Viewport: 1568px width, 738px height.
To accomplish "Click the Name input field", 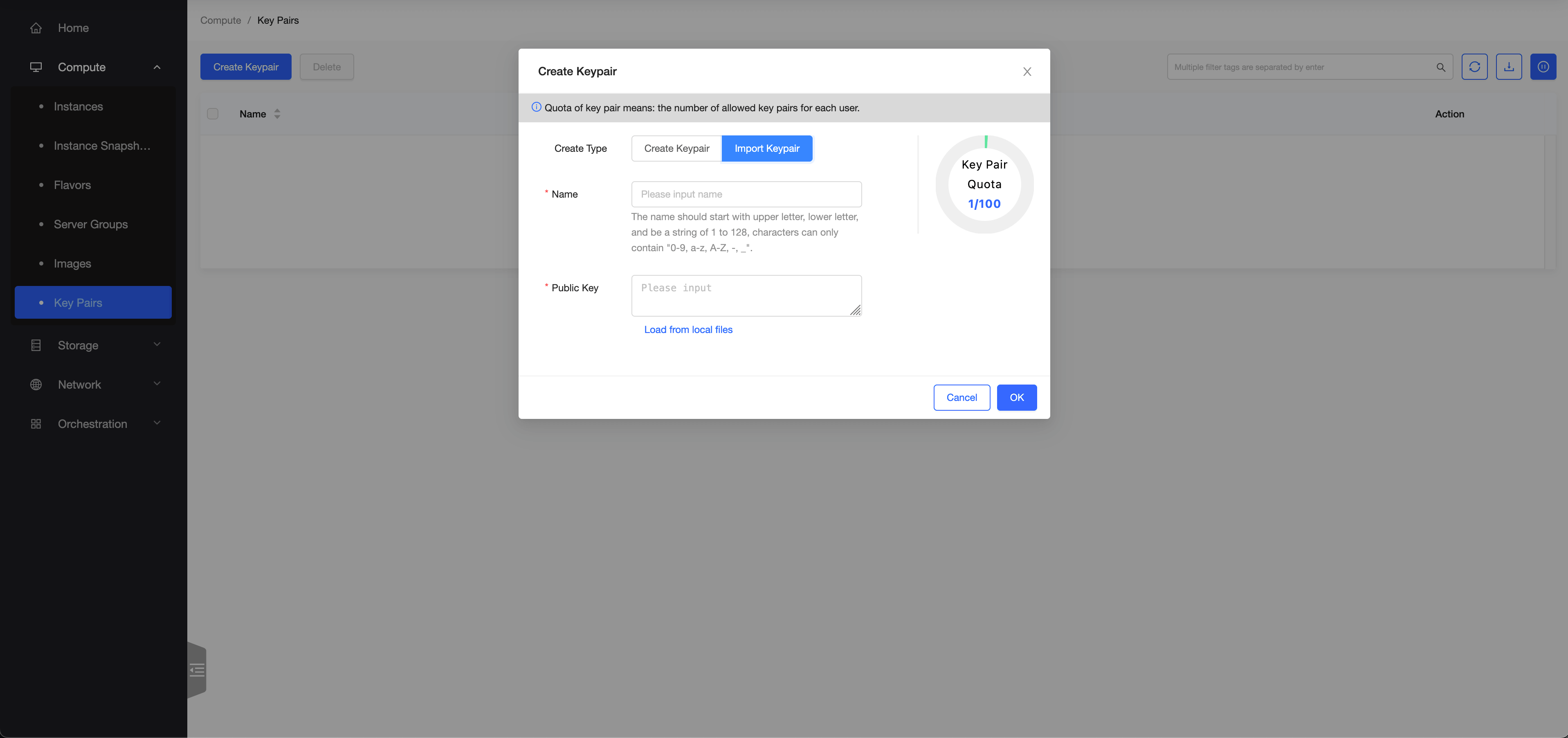I will (x=746, y=194).
